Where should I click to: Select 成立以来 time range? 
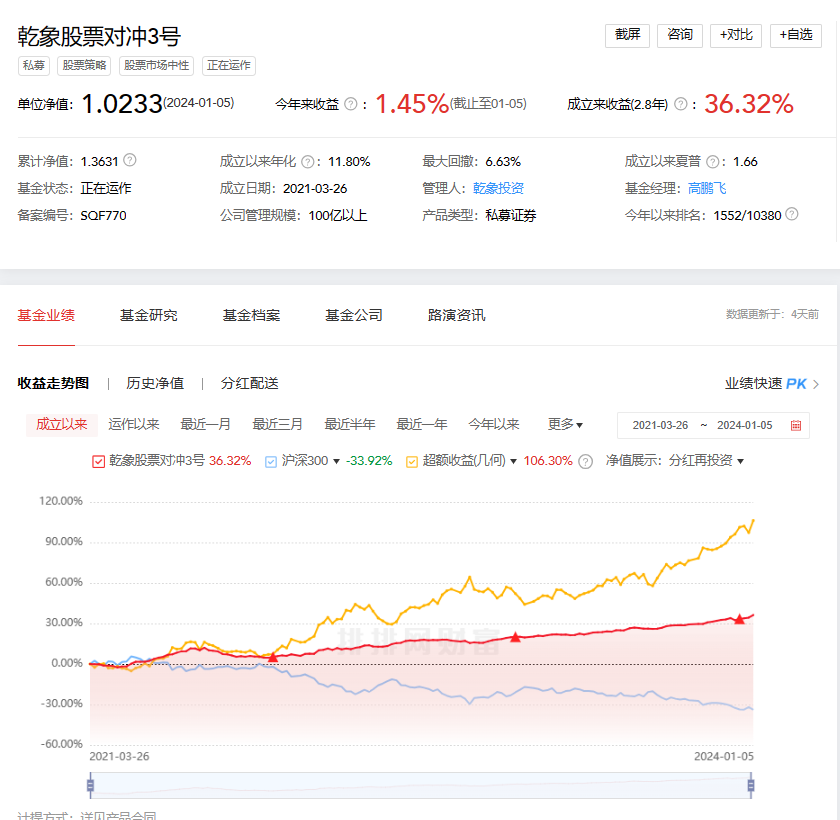[x=62, y=425]
